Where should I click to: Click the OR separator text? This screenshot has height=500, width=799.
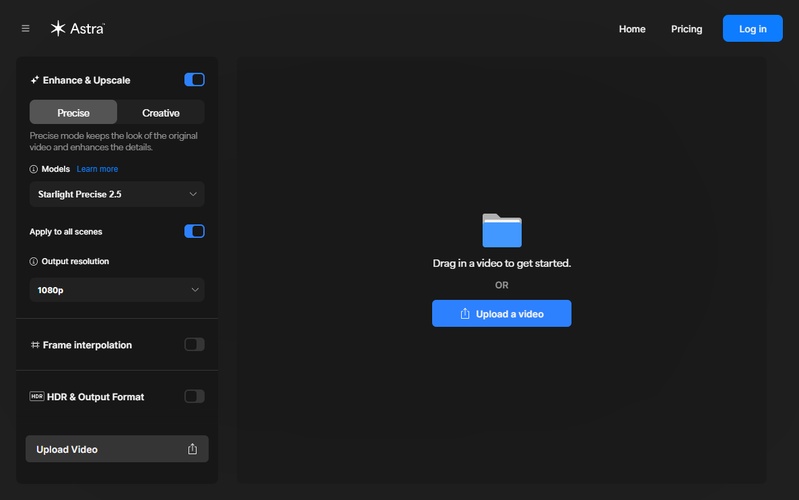[502, 285]
